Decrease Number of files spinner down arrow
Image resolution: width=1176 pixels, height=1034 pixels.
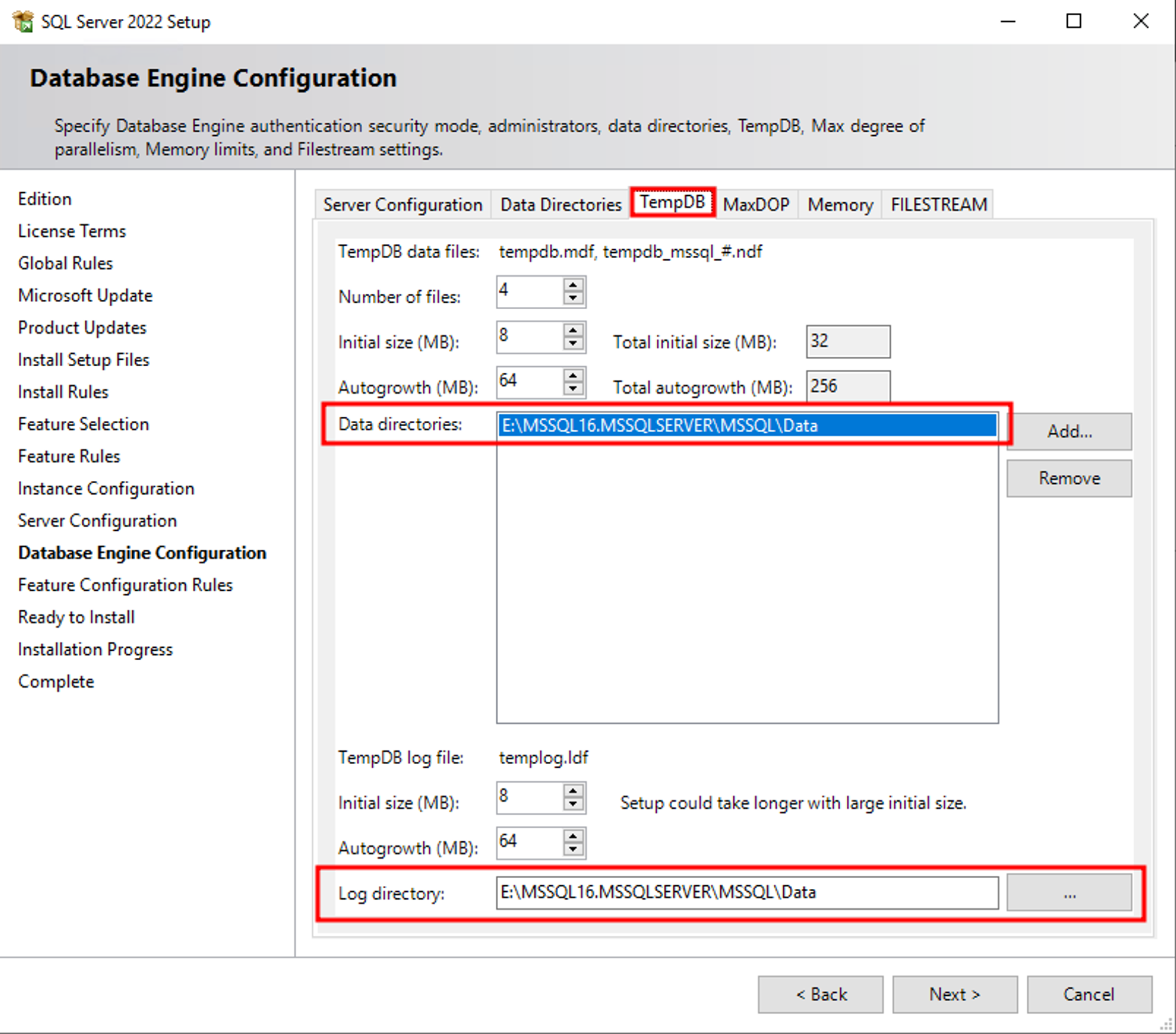click(573, 299)
